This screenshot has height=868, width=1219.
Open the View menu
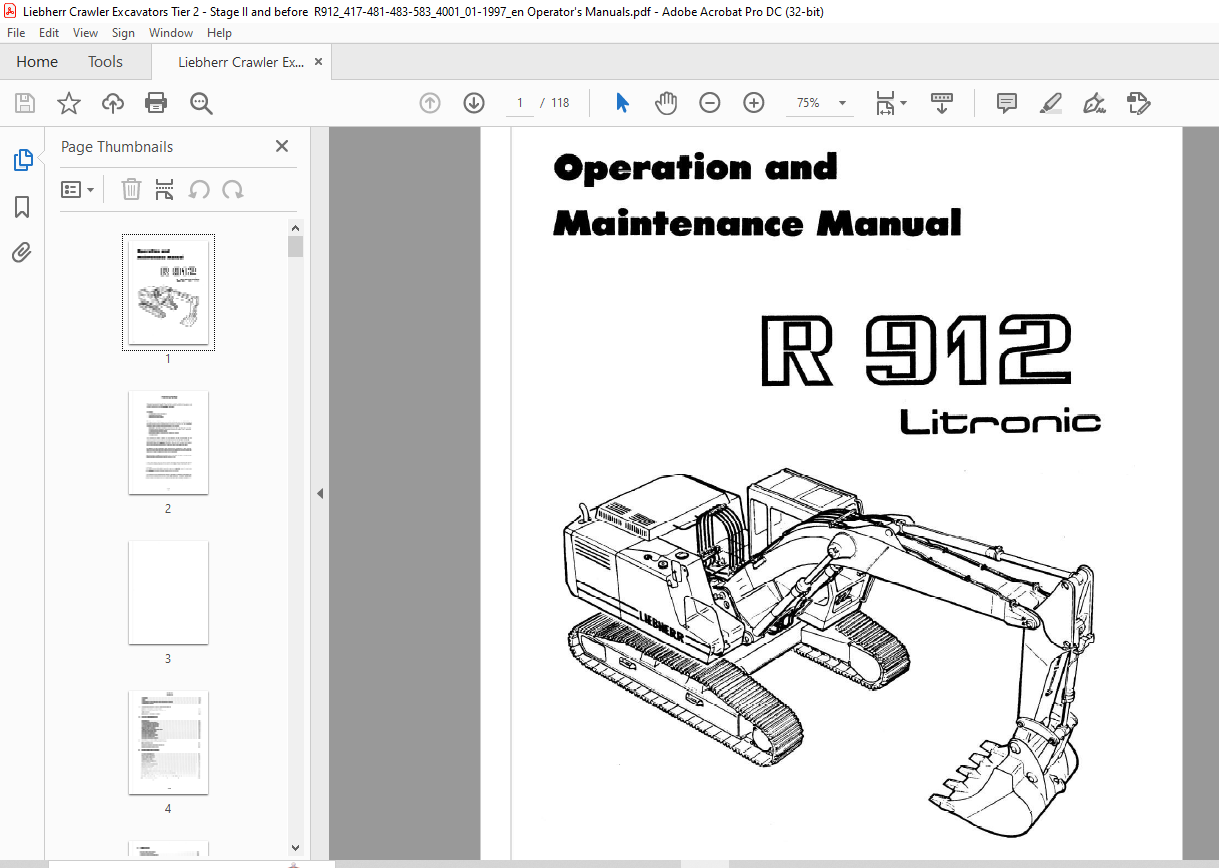[86, 33]
